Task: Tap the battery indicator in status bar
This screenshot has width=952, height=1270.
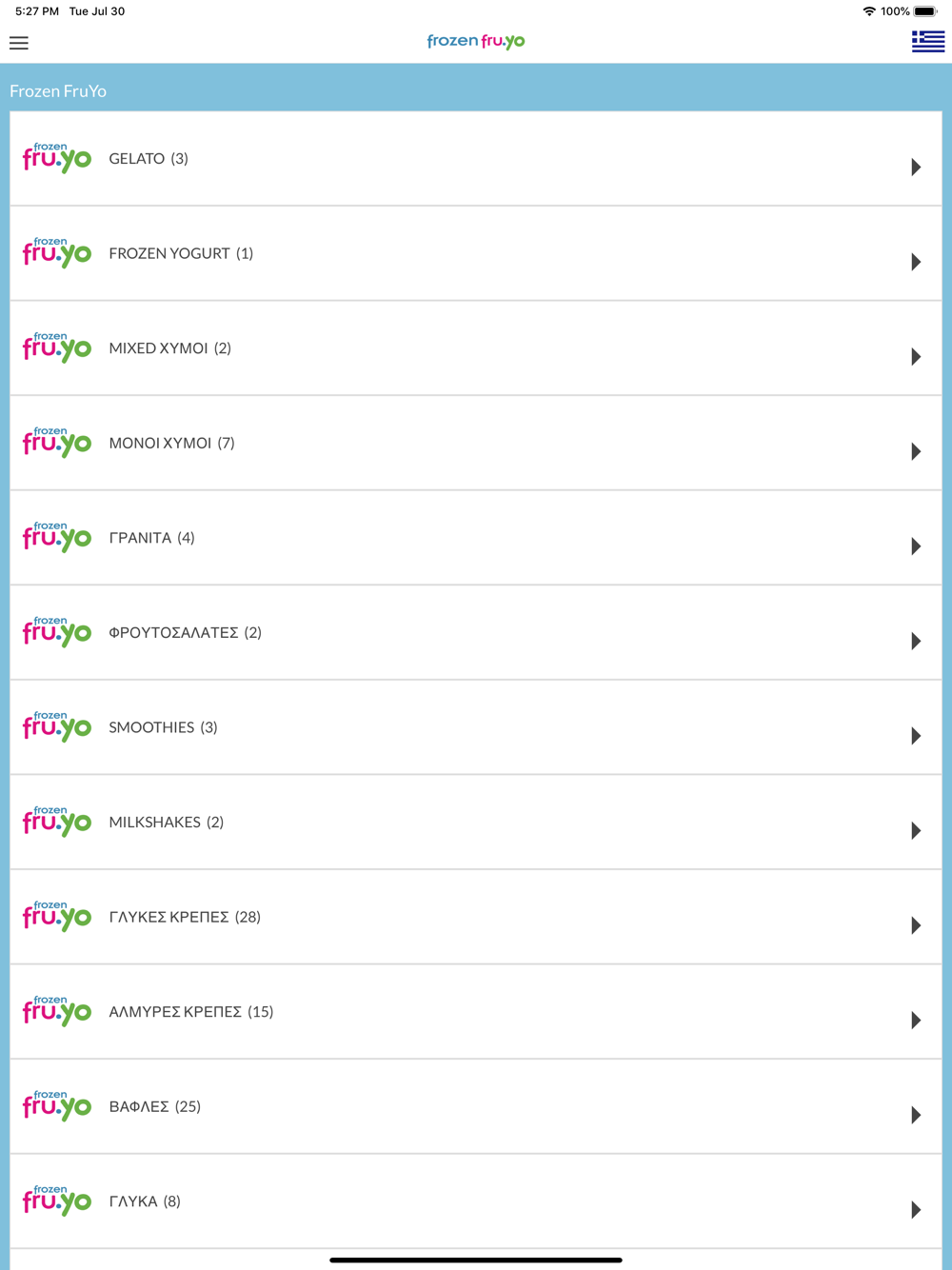Action: pos(925,11)
